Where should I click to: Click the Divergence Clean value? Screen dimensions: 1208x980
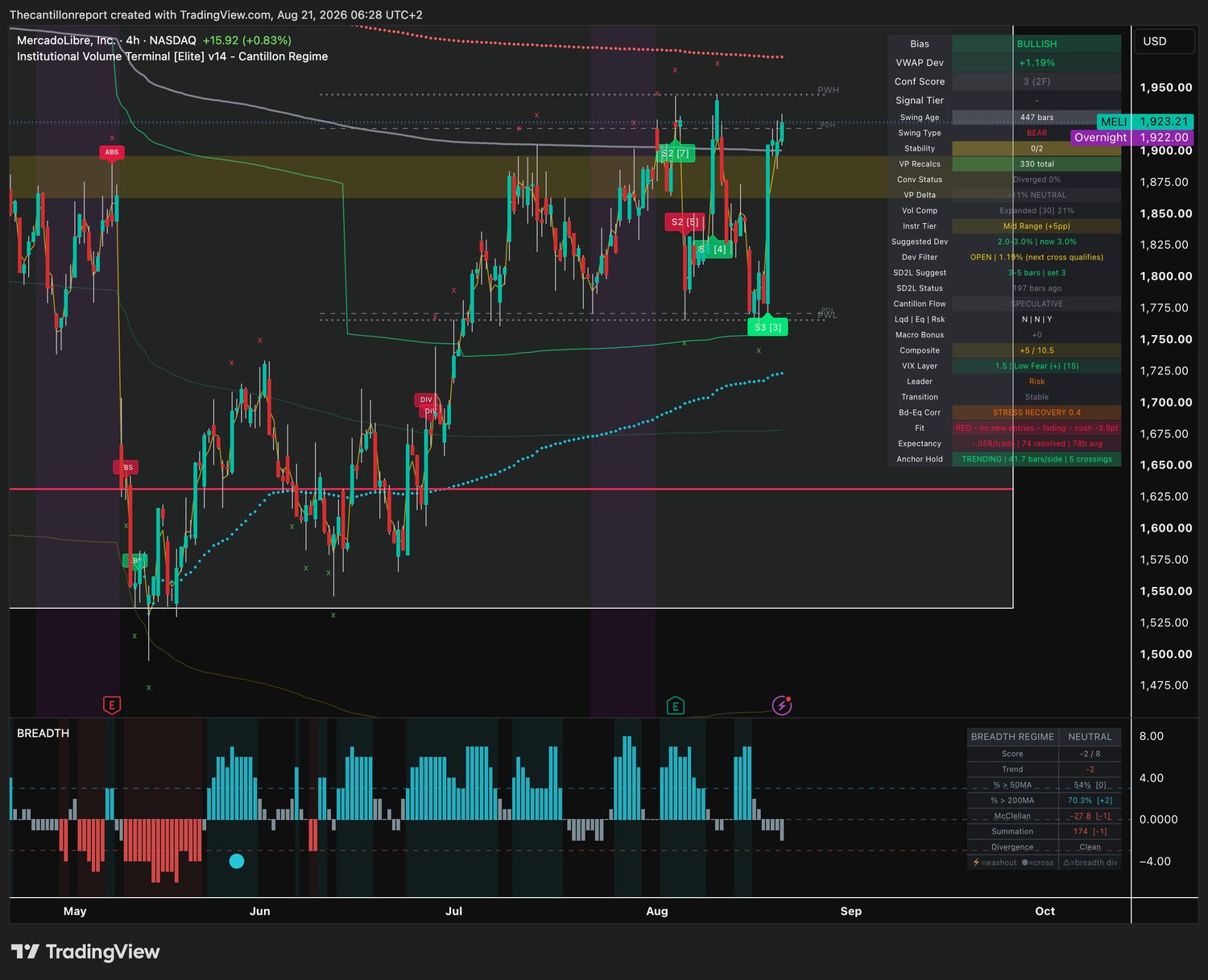click(x=1090, y=847)
